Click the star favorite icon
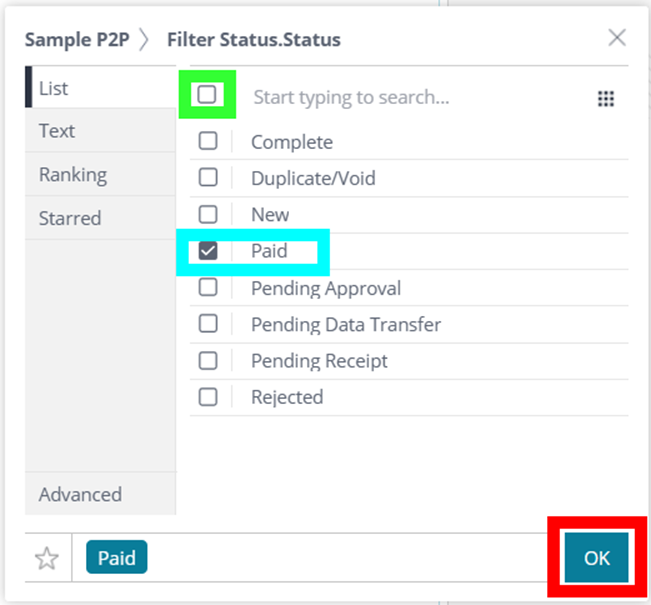 (47, 558)
